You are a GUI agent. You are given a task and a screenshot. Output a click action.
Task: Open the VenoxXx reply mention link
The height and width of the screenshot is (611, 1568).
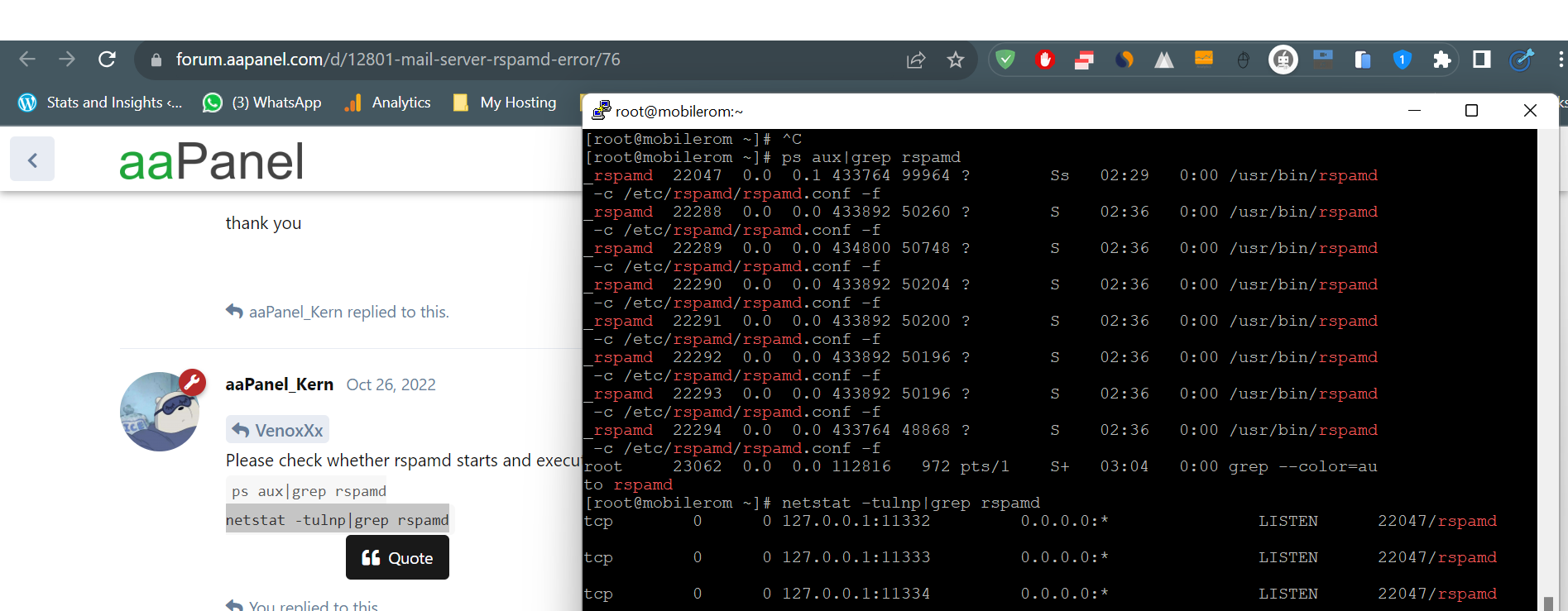click(278, 430)
